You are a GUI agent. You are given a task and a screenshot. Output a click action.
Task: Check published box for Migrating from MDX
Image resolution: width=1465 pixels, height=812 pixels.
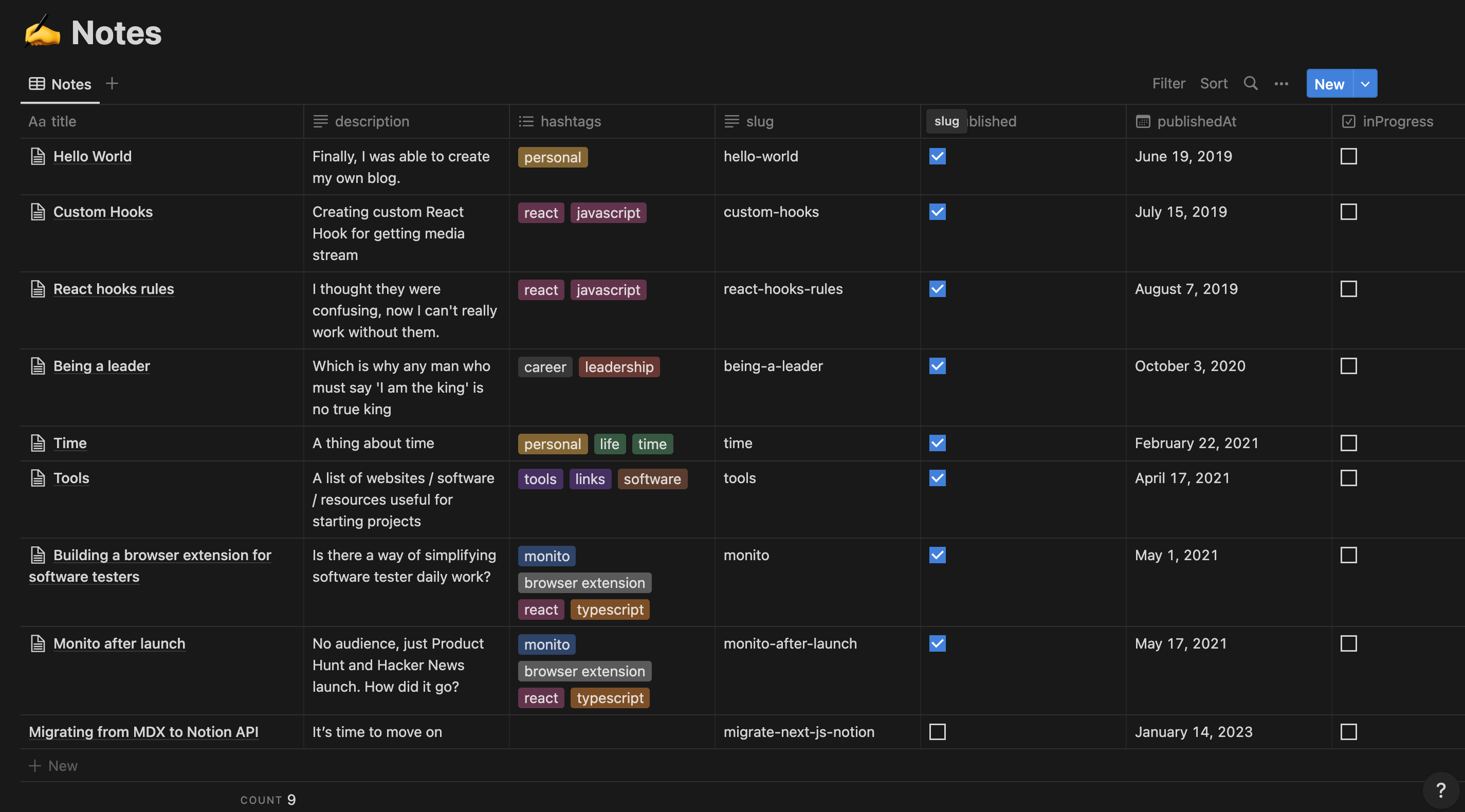tap(937, 732)
